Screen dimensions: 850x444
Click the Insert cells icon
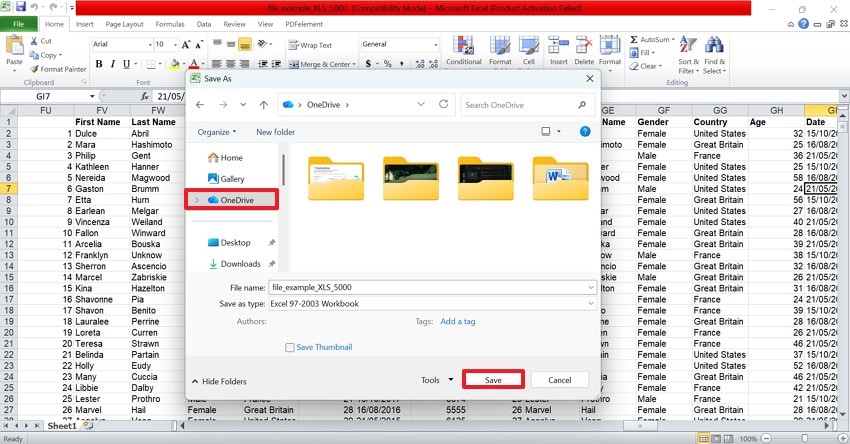click(x=558, y=46)
